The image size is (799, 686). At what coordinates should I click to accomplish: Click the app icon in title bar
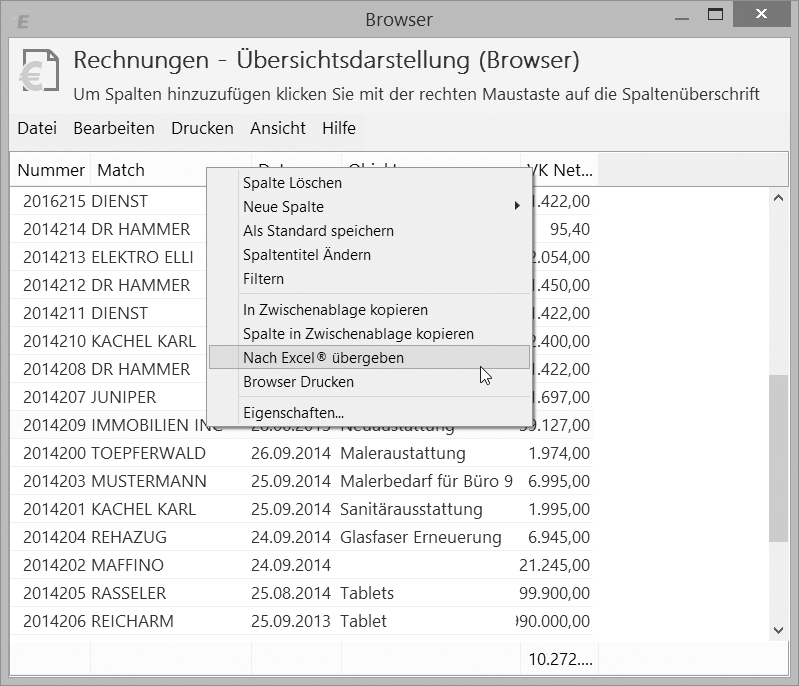click(24, 20)
